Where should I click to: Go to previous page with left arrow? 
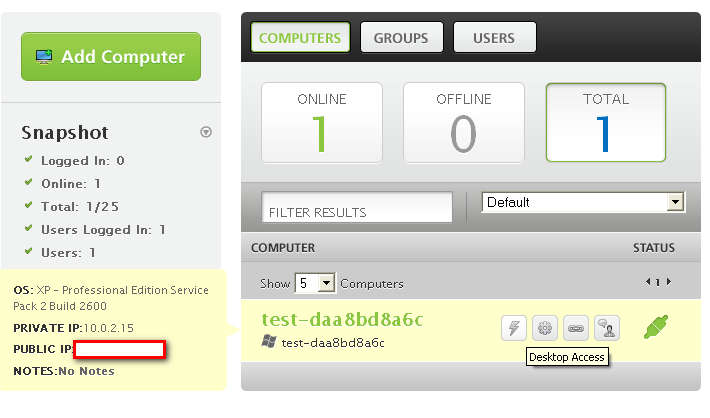click(648, 282)
